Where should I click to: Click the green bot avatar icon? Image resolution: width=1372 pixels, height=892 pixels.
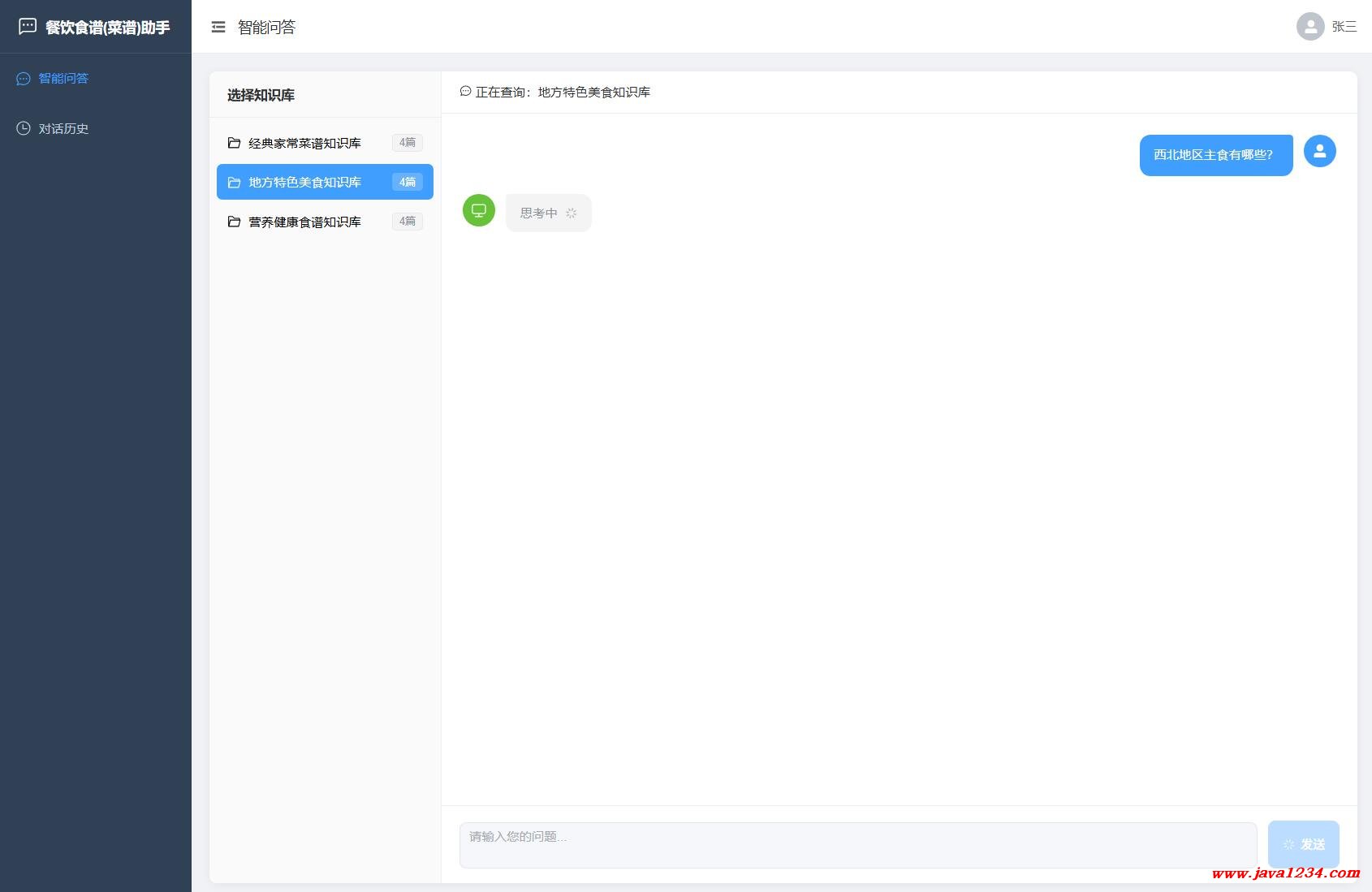click(x=479, y=211)
